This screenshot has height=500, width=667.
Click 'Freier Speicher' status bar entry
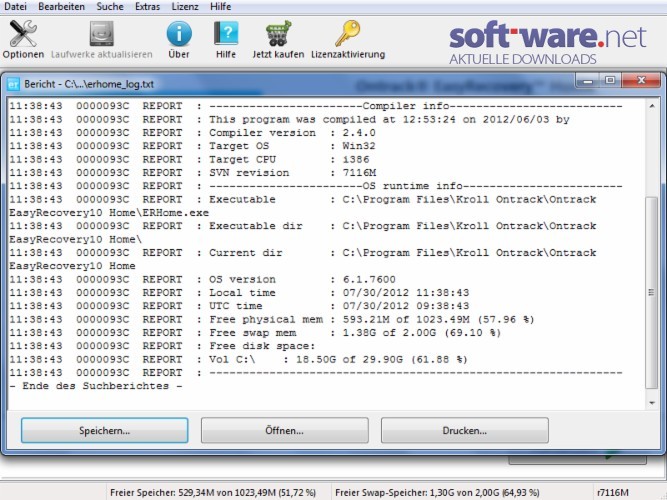[x=213, y=493]
